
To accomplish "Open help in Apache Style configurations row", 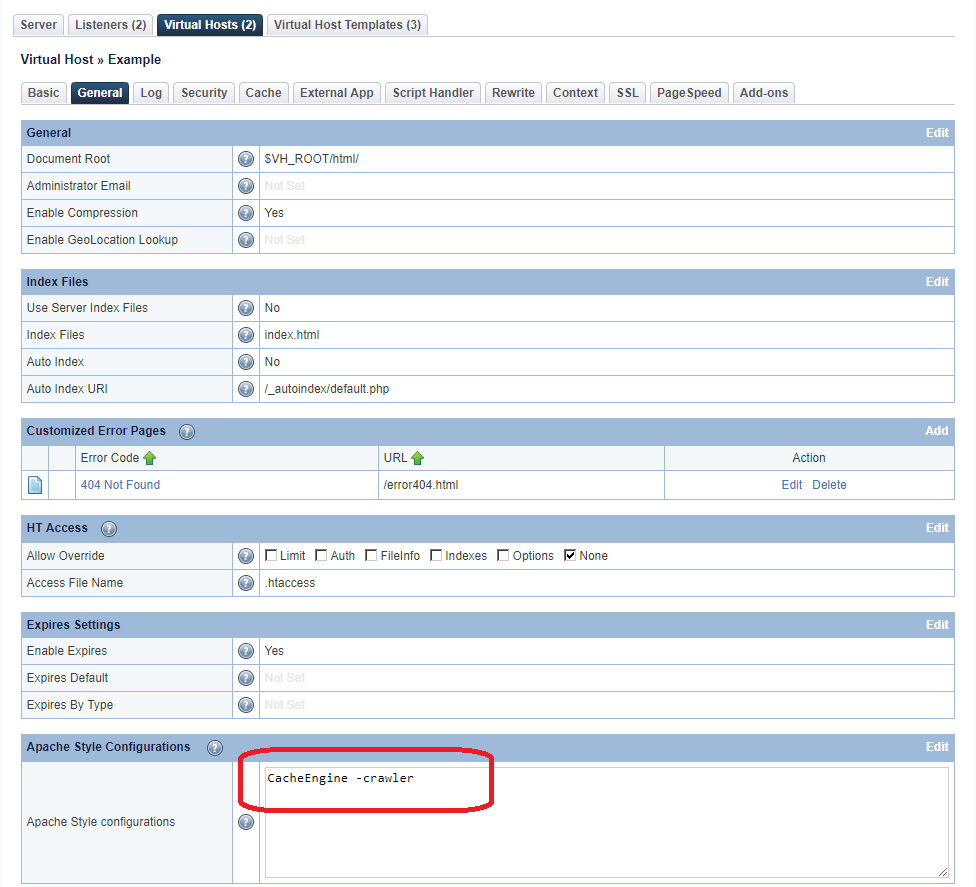I will point(246,822).
